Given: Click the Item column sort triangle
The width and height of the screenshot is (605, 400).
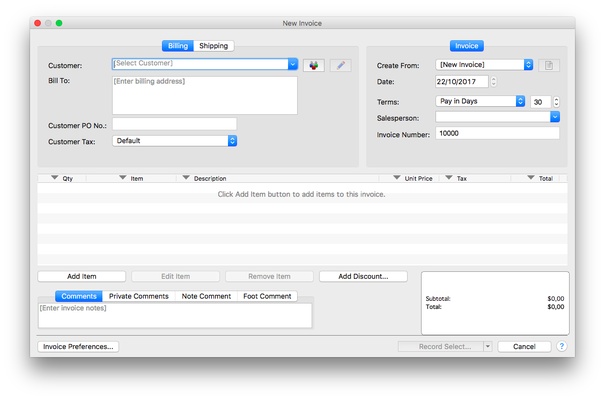Looking at the screenshot, I should (x=123, y=177).
